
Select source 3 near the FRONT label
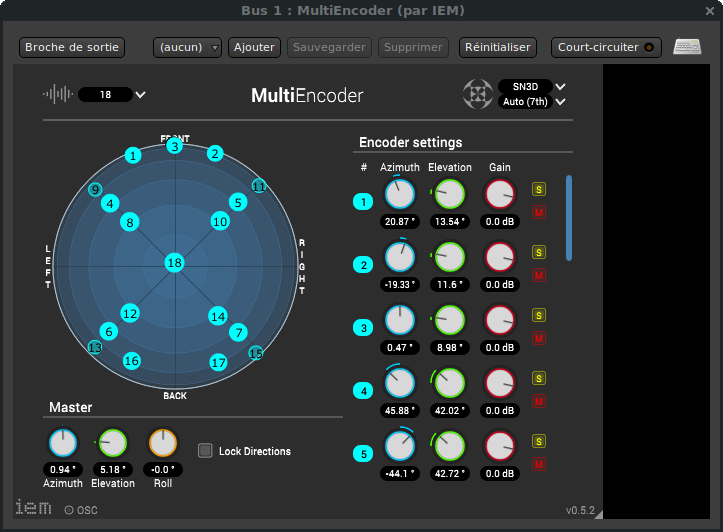click(175, 146)
